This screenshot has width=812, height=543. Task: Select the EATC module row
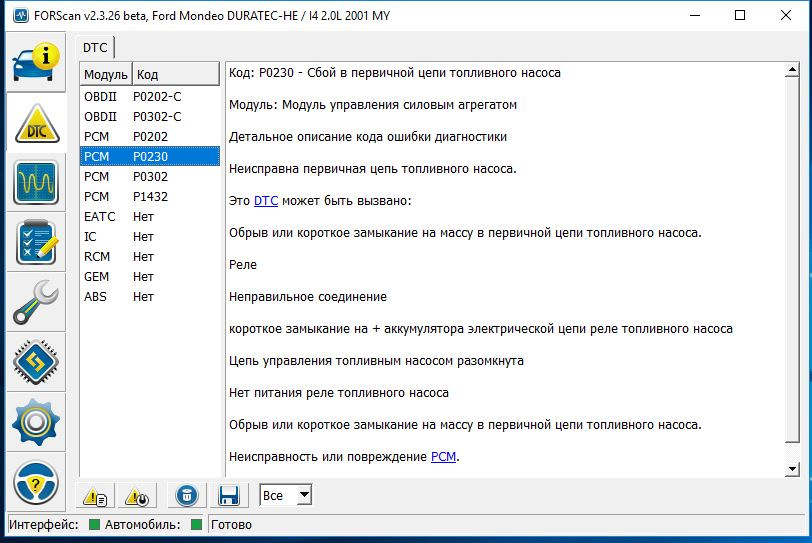point(150,216)
